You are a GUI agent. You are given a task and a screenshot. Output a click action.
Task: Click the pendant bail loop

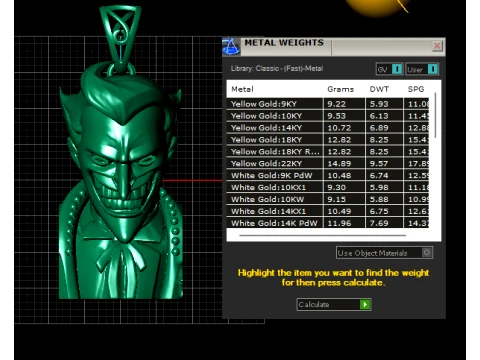pyautogui.click(x=121, y=38)
